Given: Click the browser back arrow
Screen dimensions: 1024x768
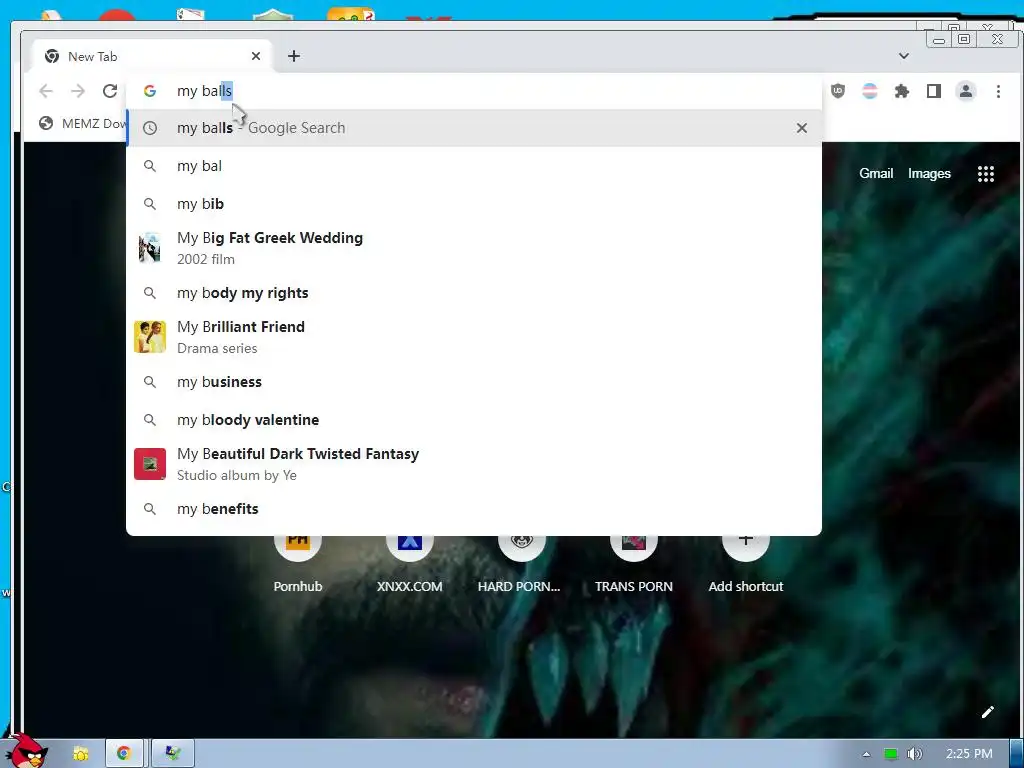Looking at the screenshot, I should click(46, 91).
